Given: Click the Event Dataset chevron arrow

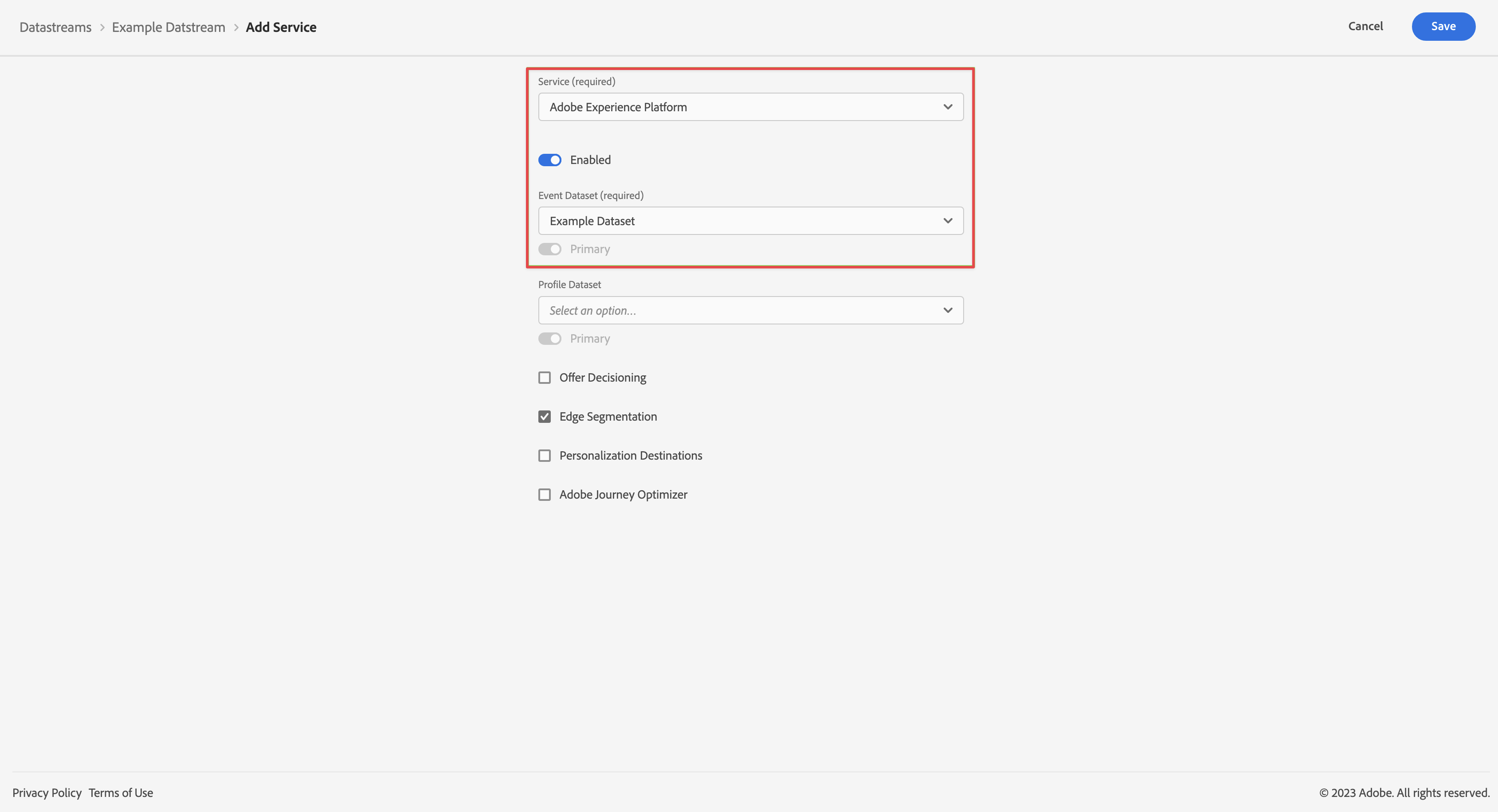Looking at the screenshot, I should (x=947, y=221).
